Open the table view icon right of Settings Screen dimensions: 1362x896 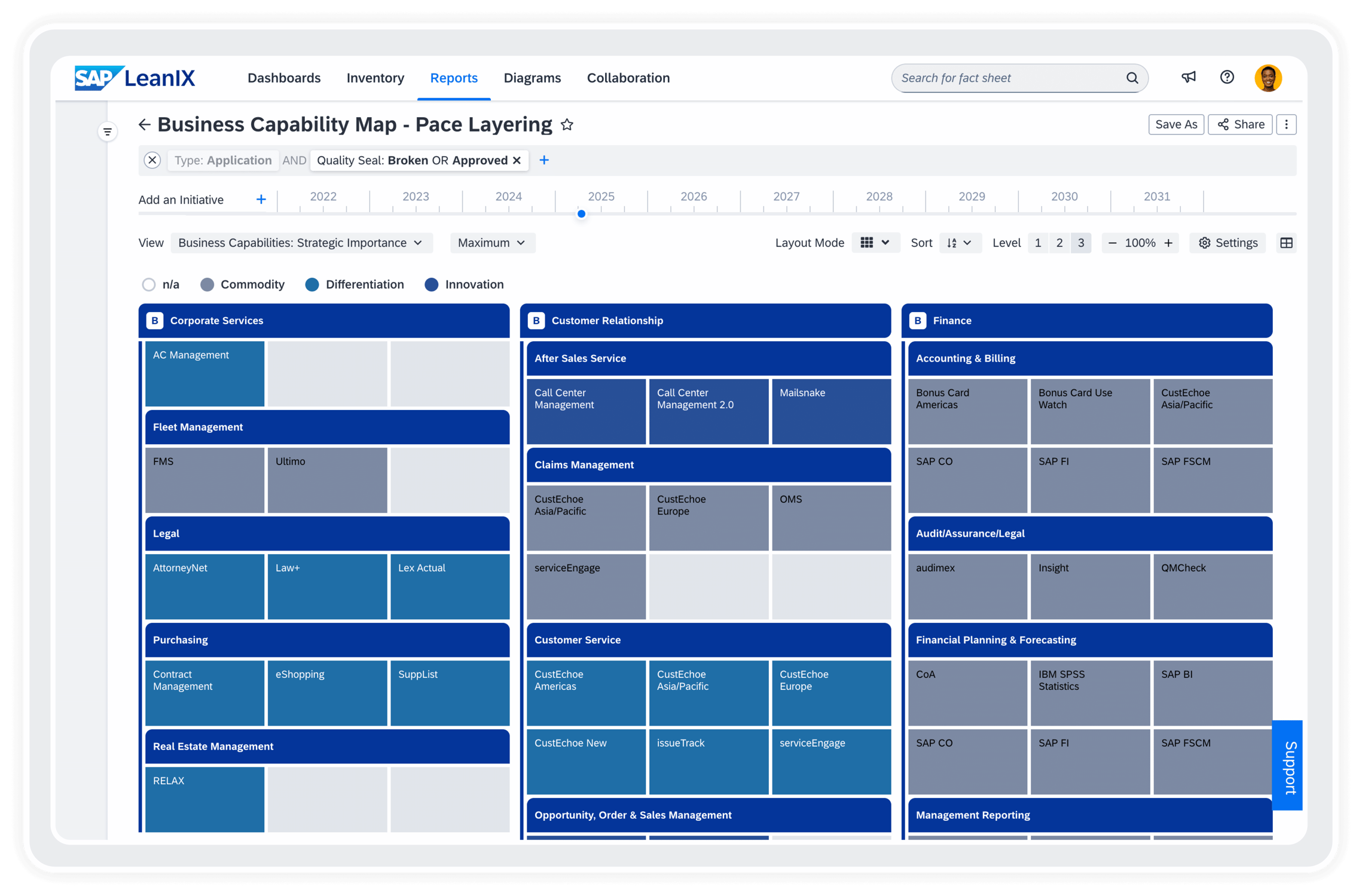click(x=1287, y=243)
